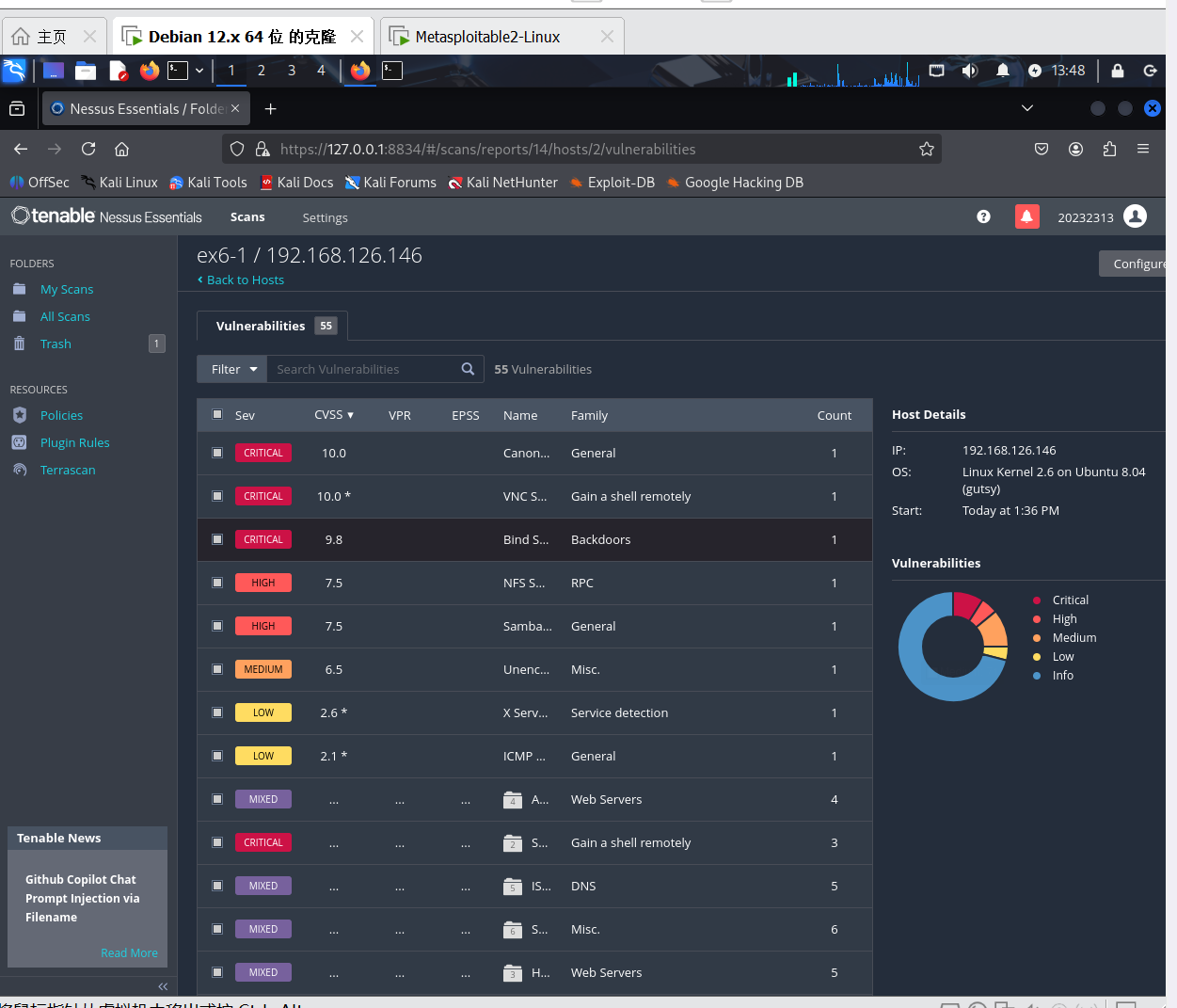This screenshot has width=1177, height=1008.
Task: Open Tenable Nessus Essentials logo
Action: pos(106,216)
